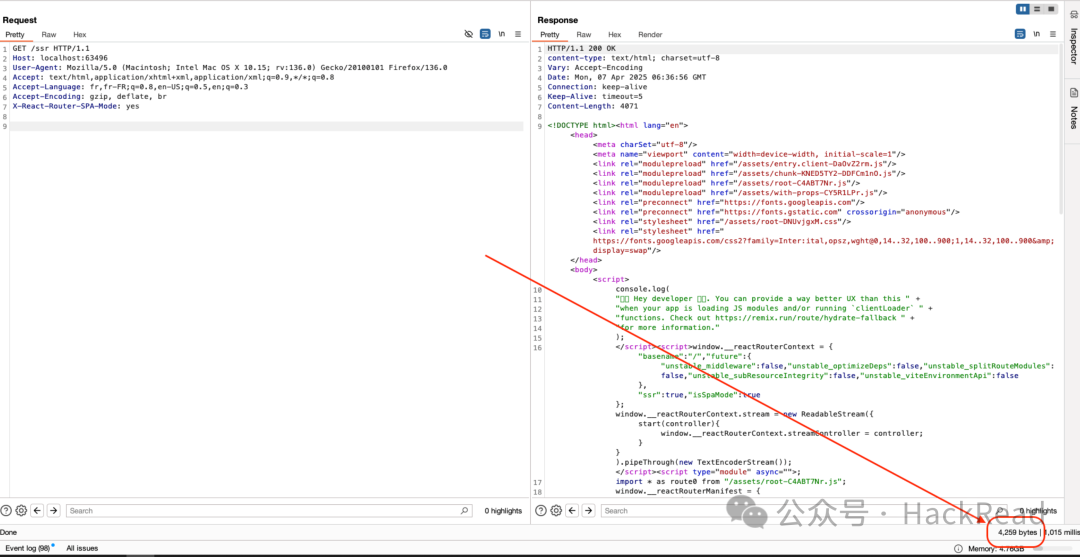This screenshot has height=557, width=1080.
Task: Click 'window.__reactRouterManifest = {' line
Action: point(689,492)
